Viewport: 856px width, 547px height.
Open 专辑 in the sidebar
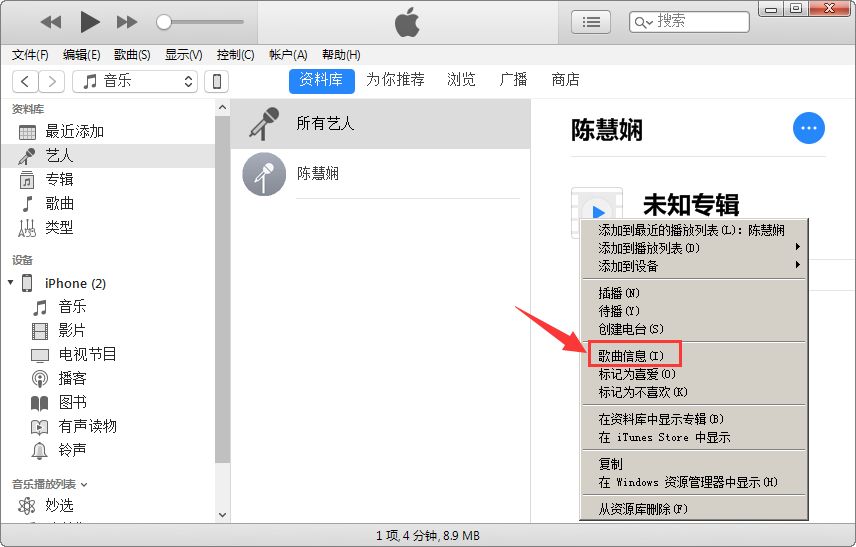59,179
